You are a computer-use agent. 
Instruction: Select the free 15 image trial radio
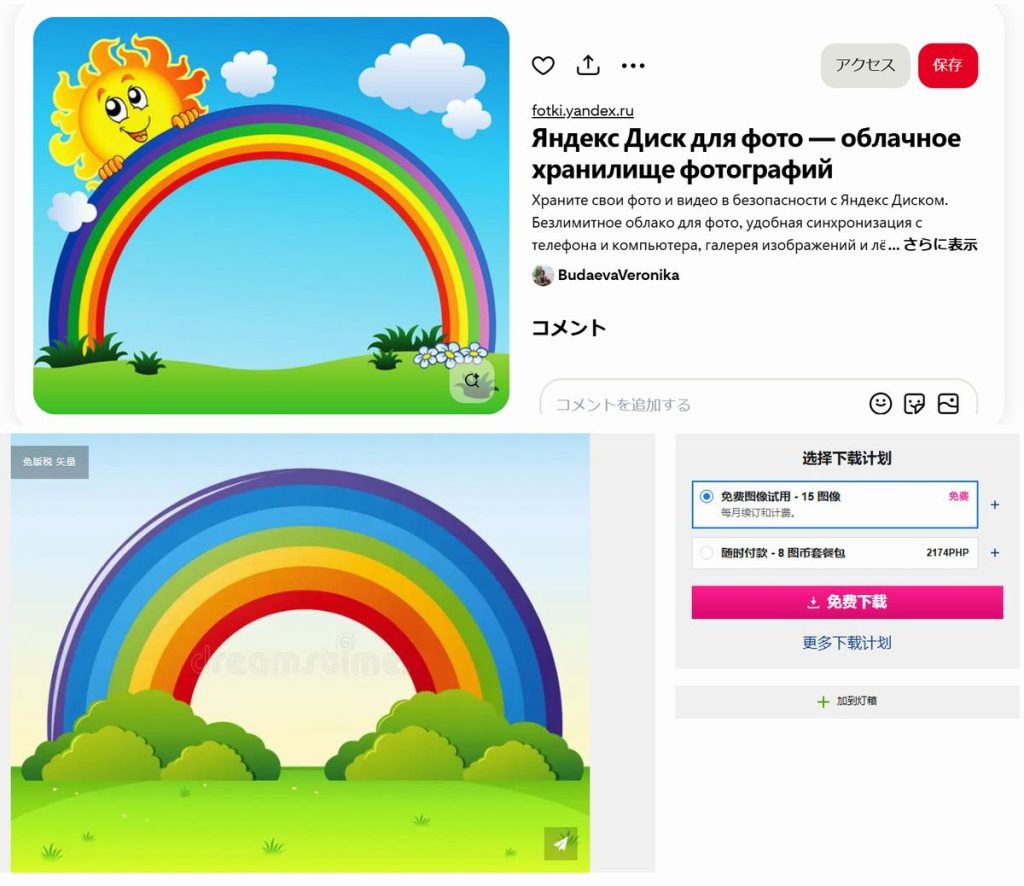pyautogui.click(x=706, y=496)
